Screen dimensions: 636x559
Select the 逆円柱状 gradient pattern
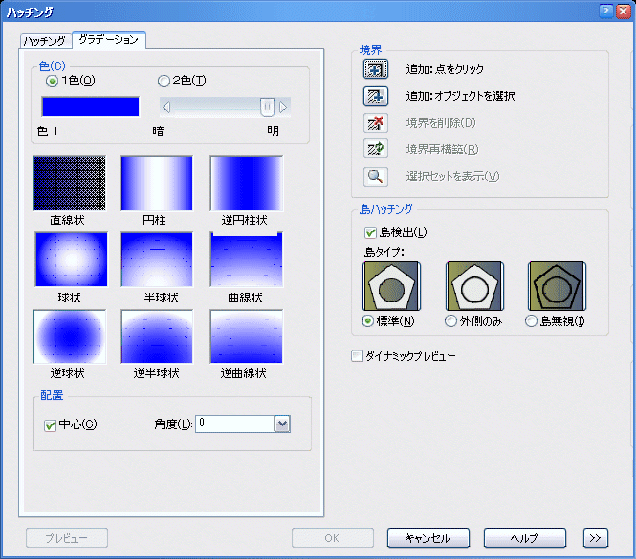[x=246, y=183]
